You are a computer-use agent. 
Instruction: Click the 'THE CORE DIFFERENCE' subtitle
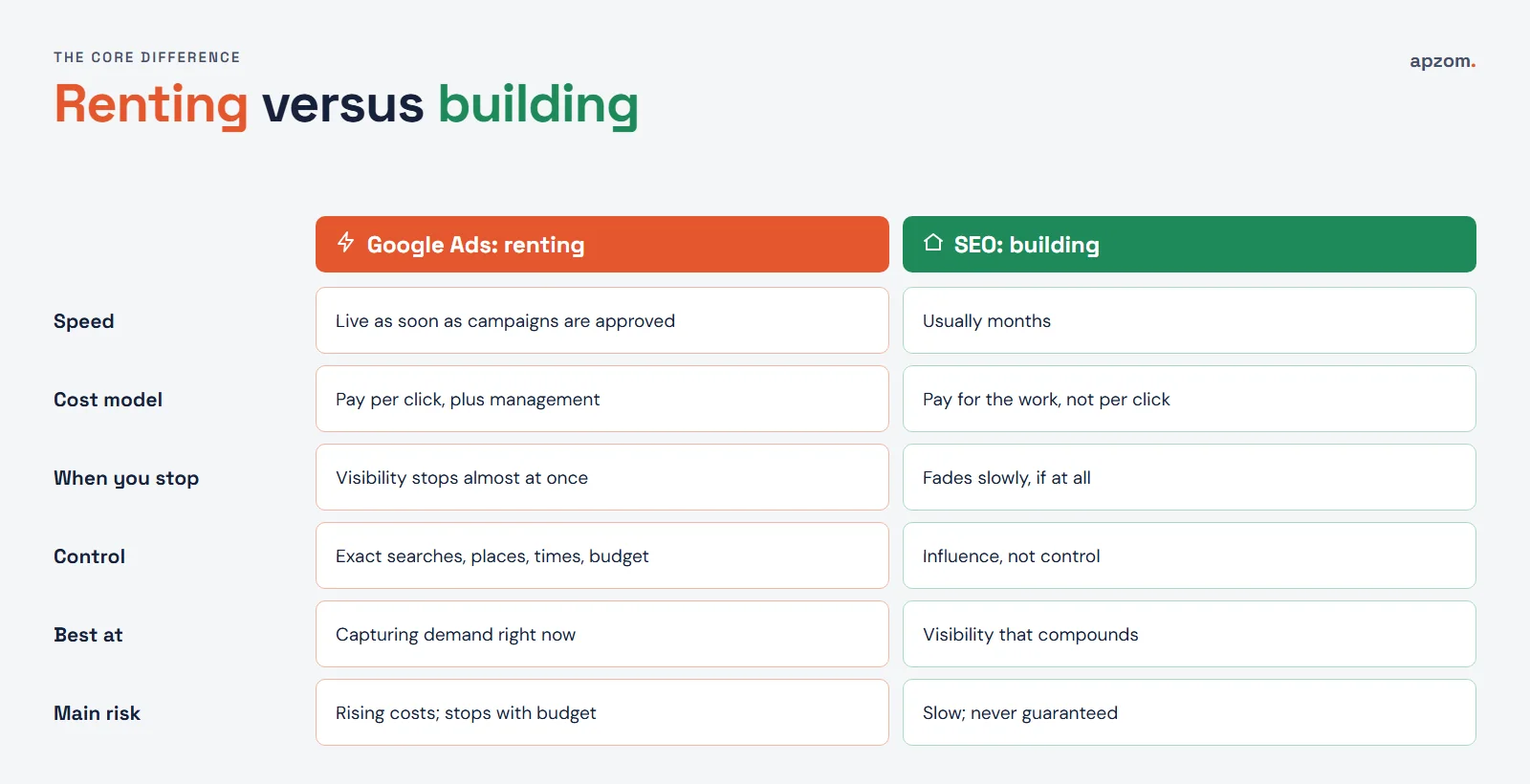pyautogui.click(x=147, y=57)
